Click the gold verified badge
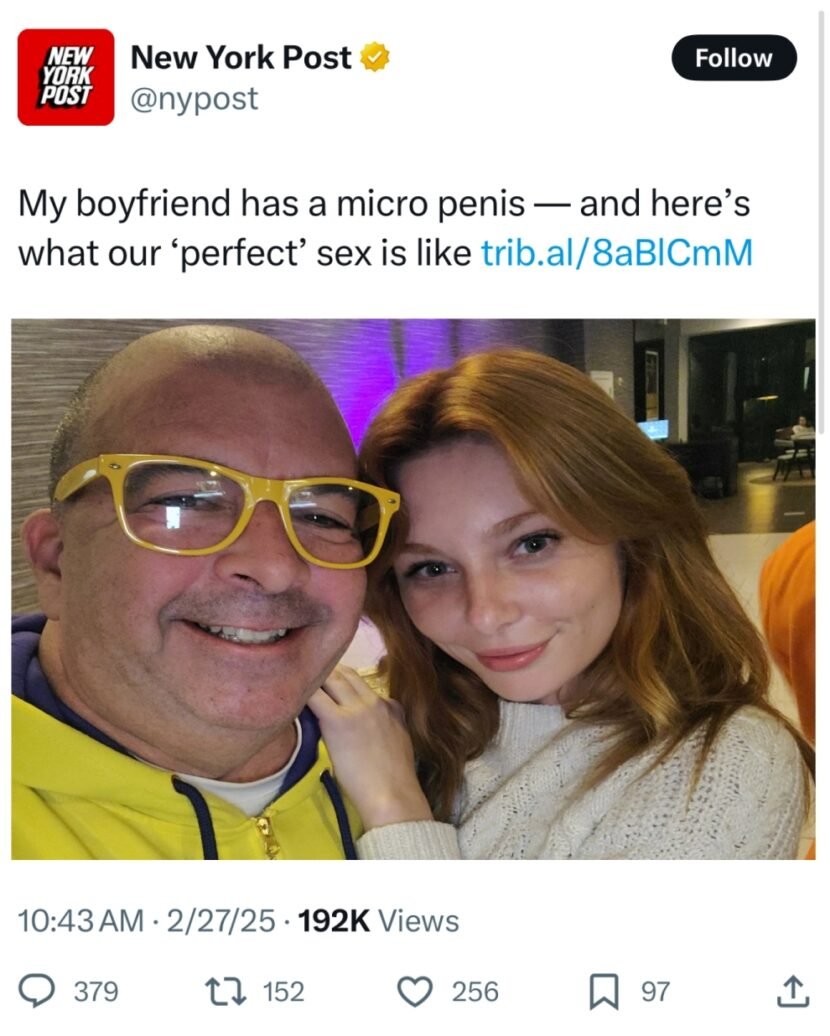 pos(375,58)
